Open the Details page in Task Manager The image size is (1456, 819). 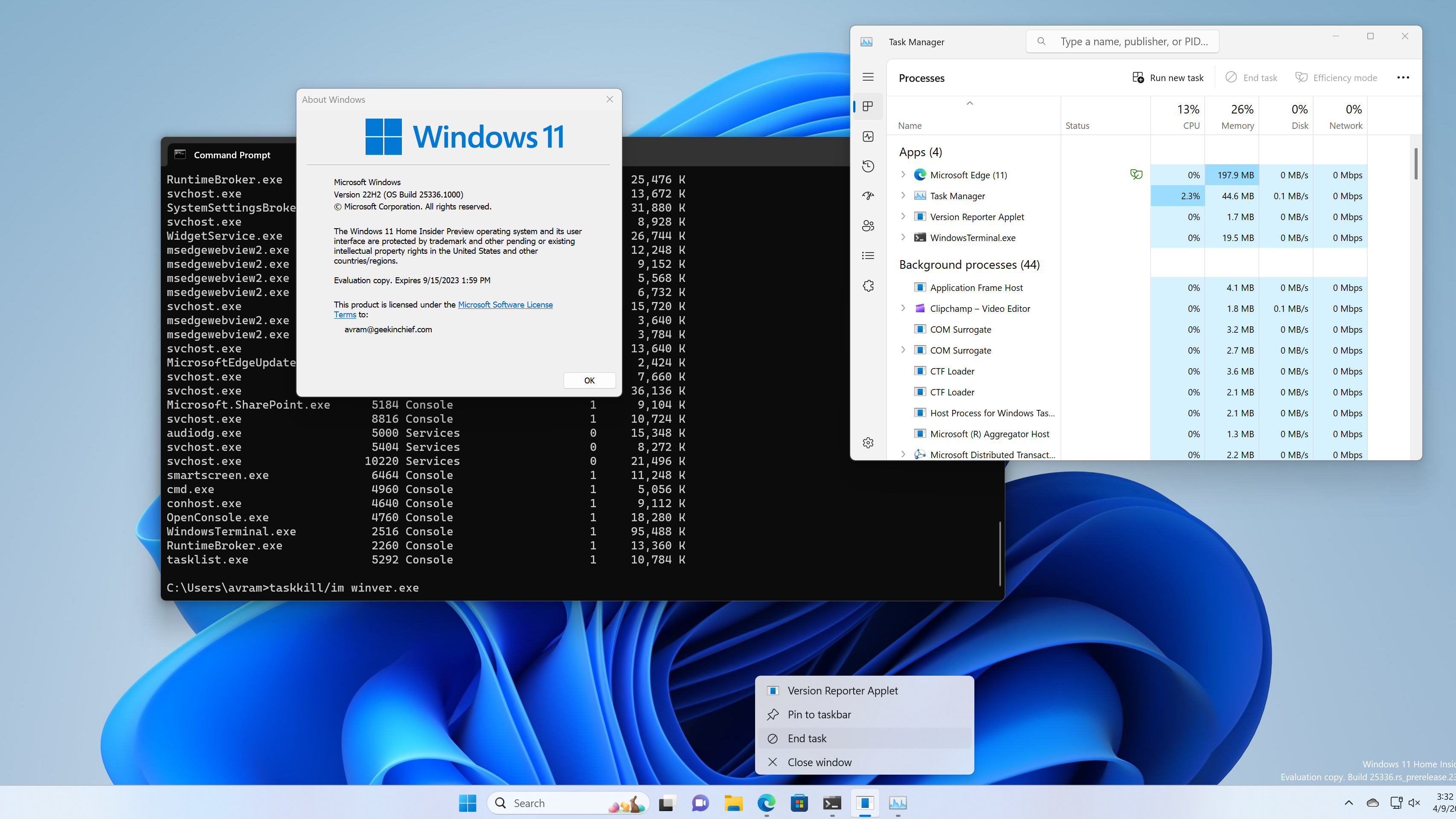pyautogui.click(x=868, y=256)
